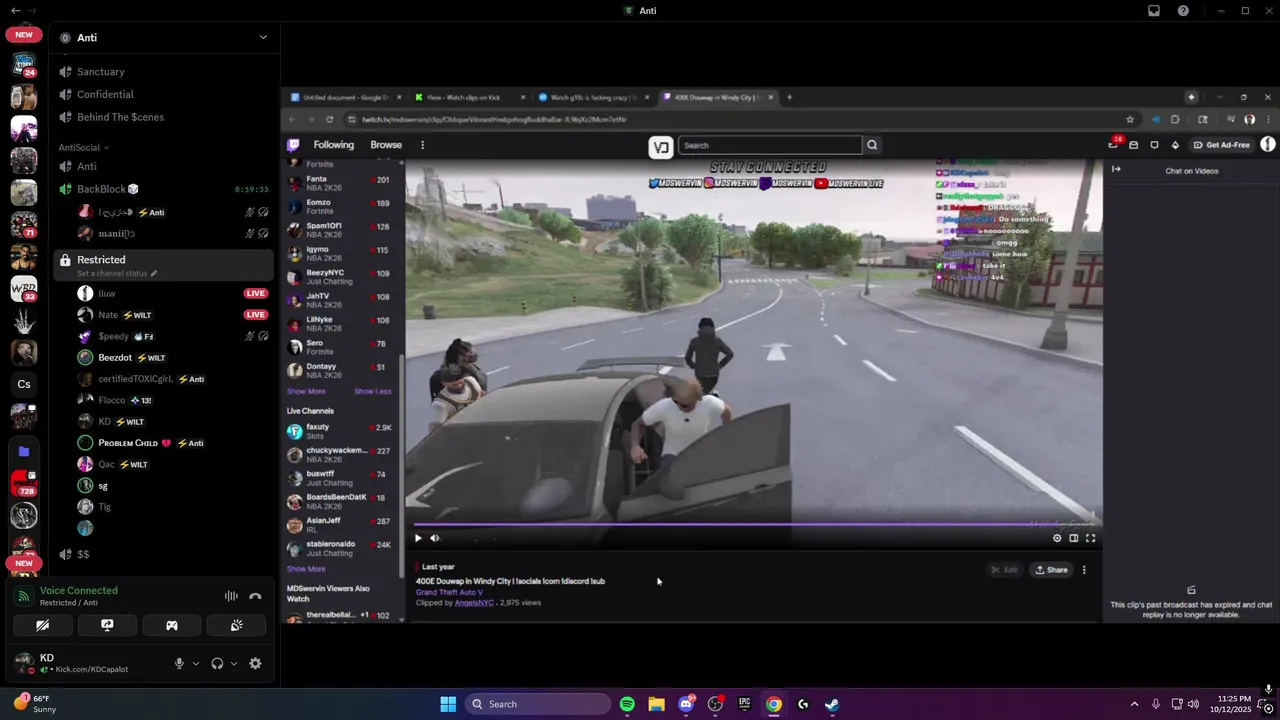Disconnect from the Discord voice call
1280x720 pixels.
255,596
